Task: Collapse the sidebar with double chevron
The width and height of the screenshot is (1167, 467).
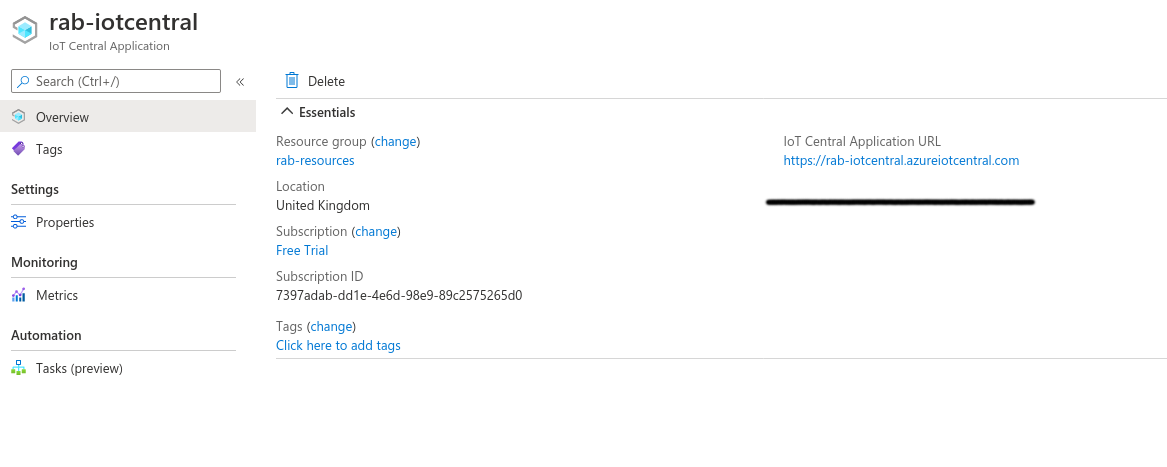Action: 240,82
